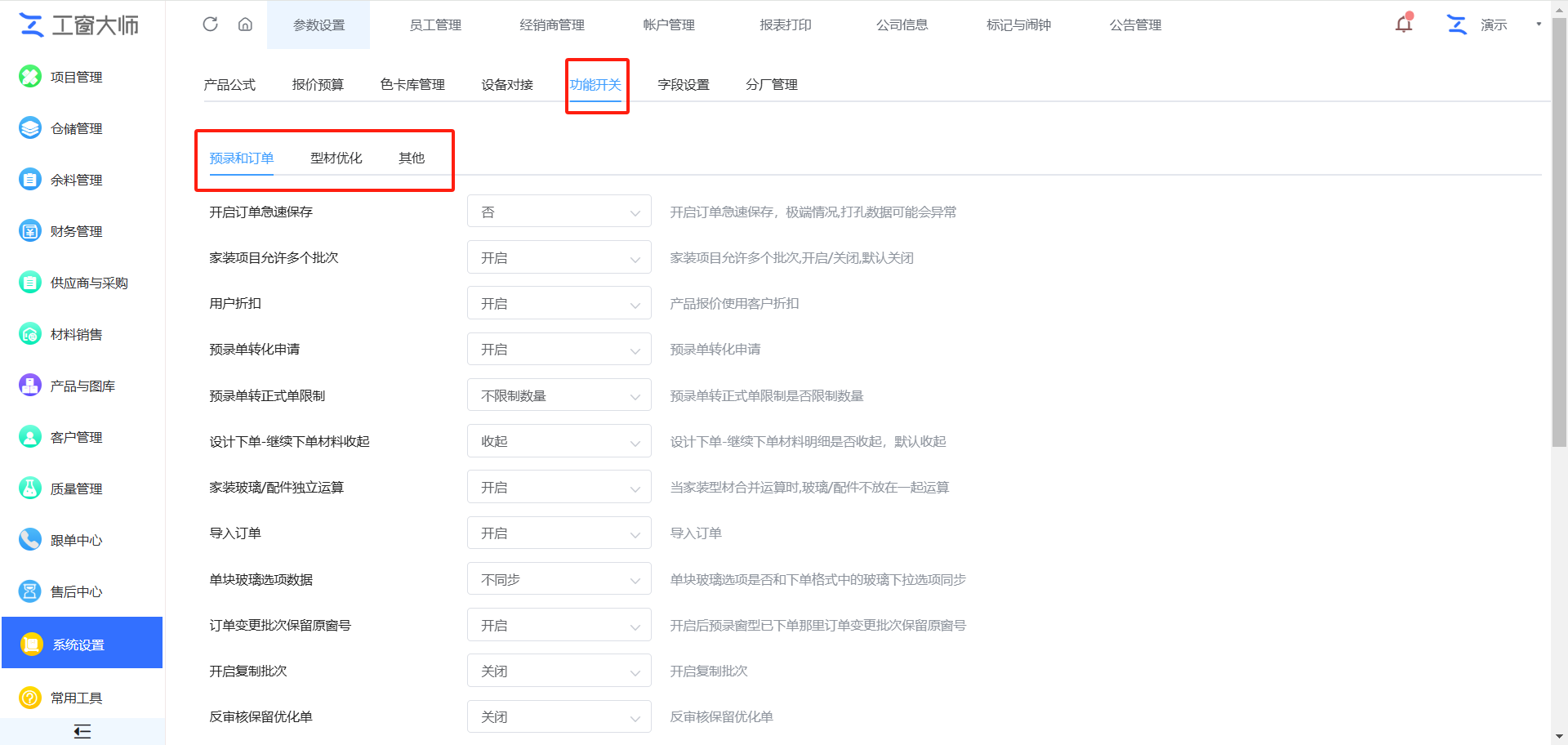This screenshot has width=1568, height=745.
Task: Open notifications bell icon
Action: point(1404,25)
